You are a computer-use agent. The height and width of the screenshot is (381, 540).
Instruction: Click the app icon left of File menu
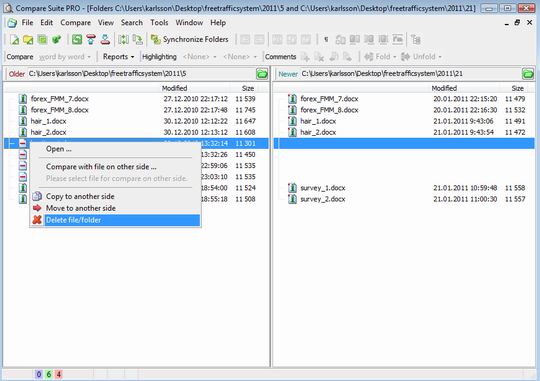12,23
